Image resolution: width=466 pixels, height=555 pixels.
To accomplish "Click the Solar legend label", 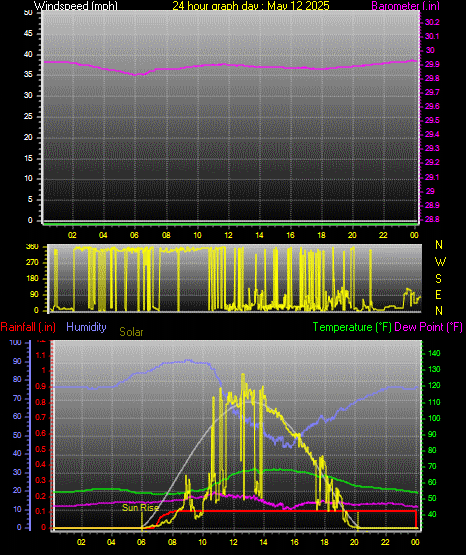I will (x=131, y=332).
